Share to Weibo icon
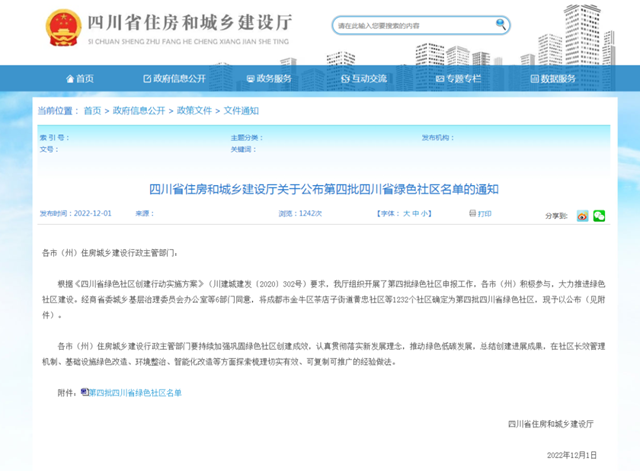Image resolution: width=640 pixels, height=471 pixels. tap(582, 216)
